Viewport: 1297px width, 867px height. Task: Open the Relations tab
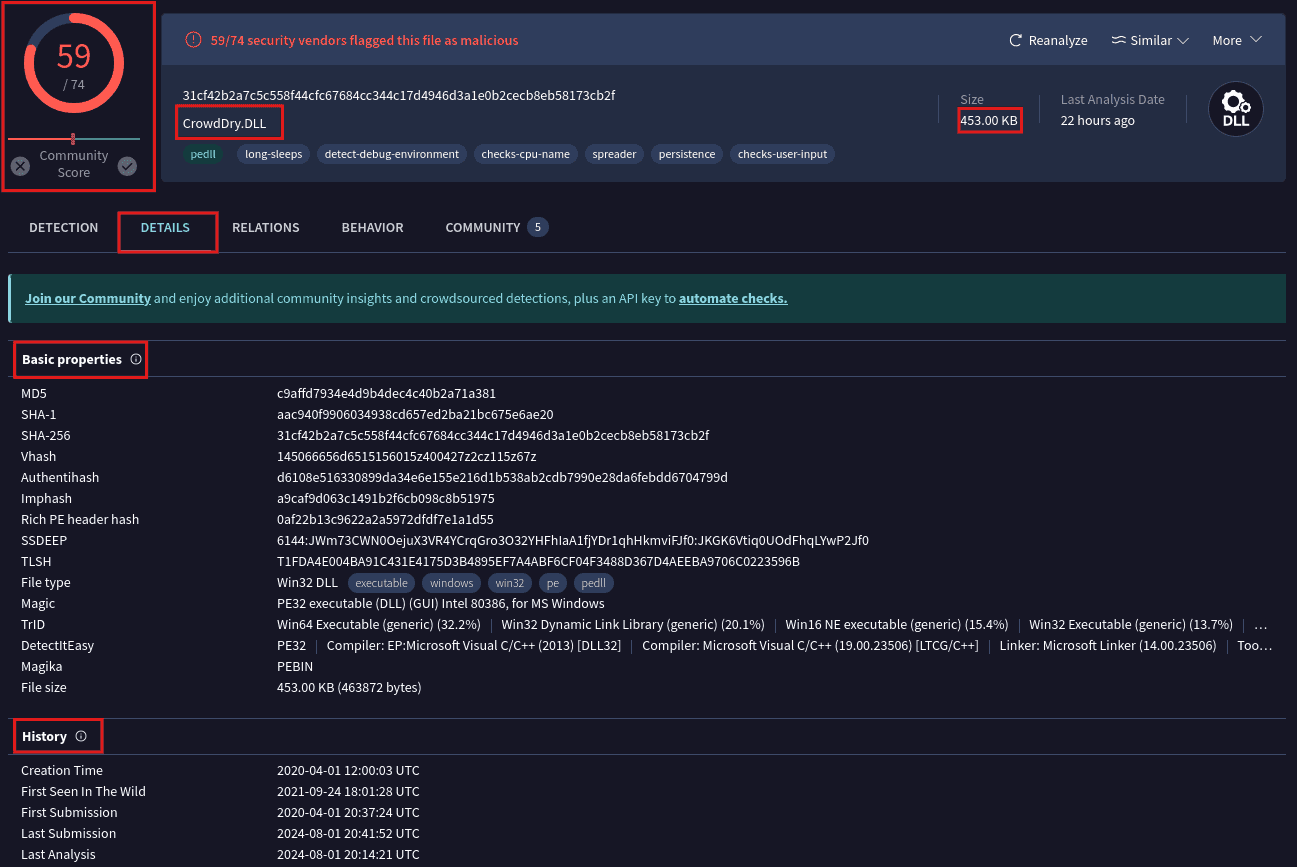point(266,227)
